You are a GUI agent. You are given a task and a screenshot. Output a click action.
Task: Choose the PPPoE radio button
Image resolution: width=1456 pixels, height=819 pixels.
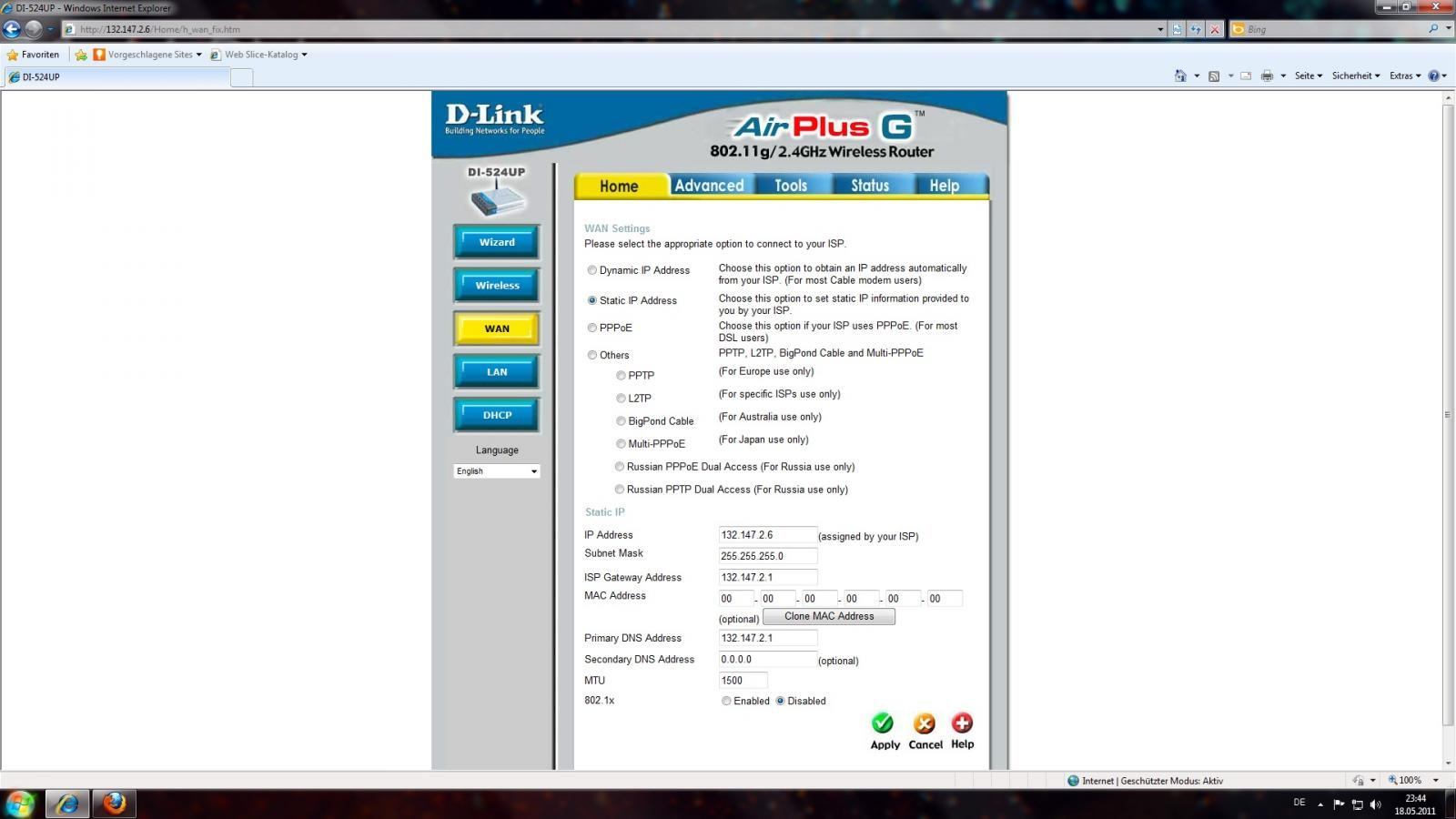coord(592,328)
